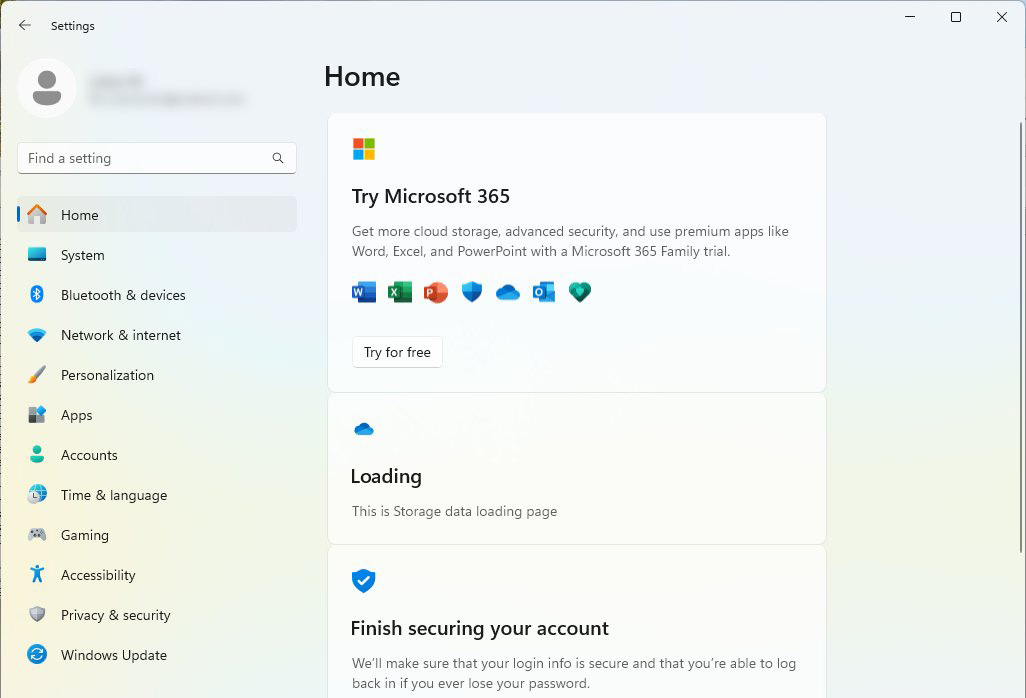The width and height of the screenshot is (1026, 698).
Task: Click the Loading card heading
Action: [386, 476]
